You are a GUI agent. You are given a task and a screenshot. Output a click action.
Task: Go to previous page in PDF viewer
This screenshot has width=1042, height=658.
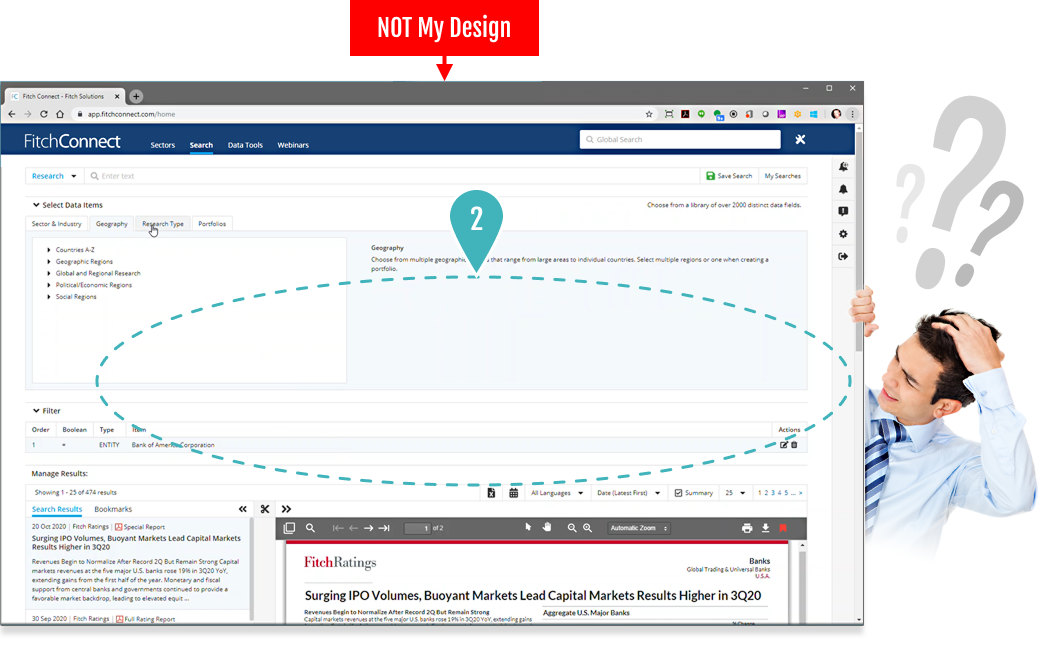pyautogui.click(x=353, y=528)
